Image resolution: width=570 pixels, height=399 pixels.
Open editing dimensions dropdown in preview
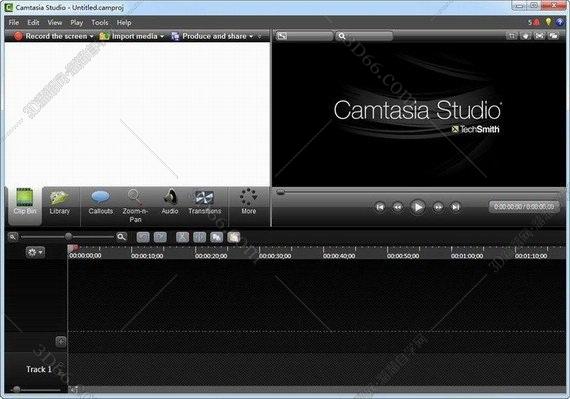(x=305, y=36)
